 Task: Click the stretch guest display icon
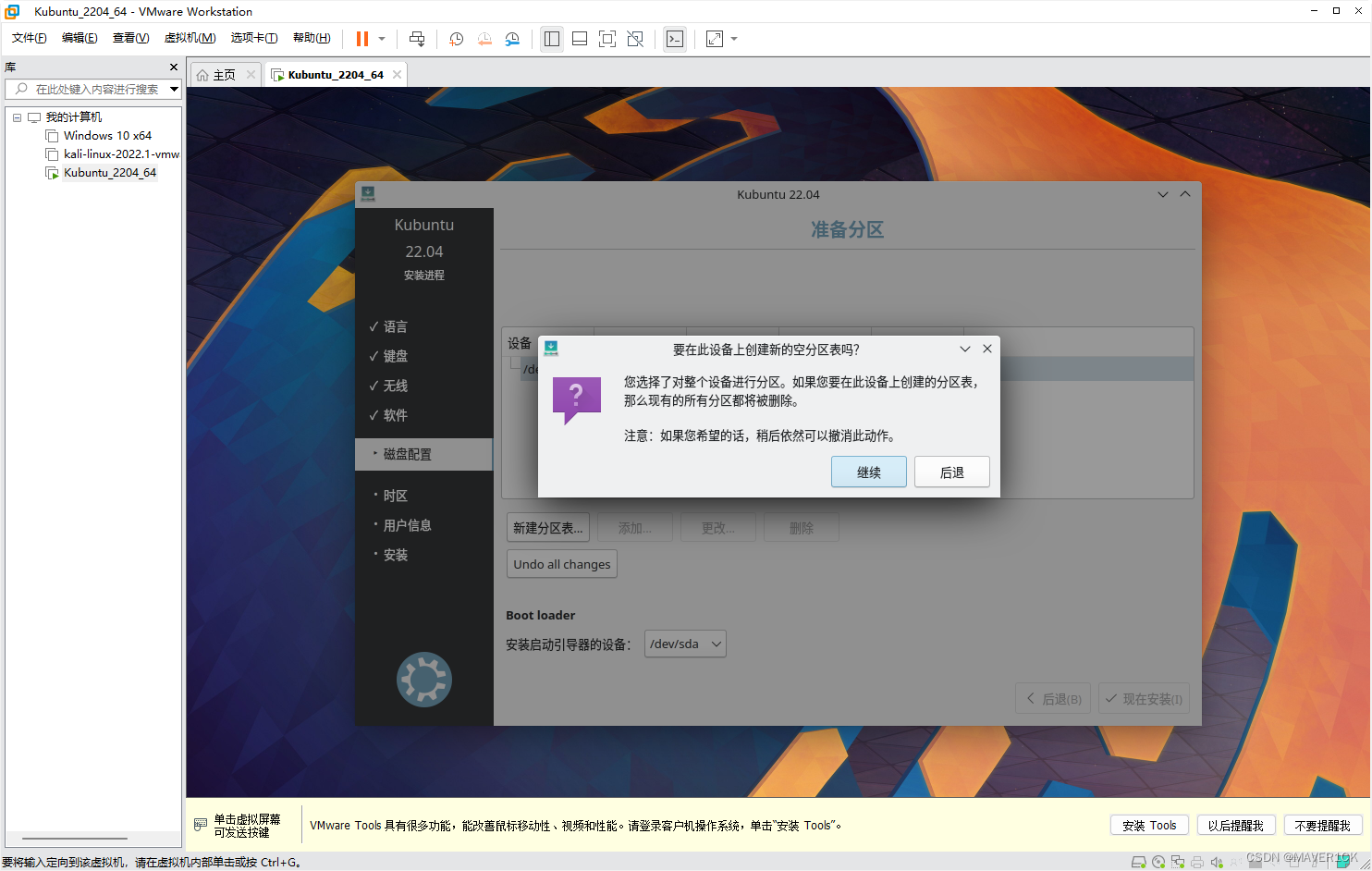tap(715, 39)
